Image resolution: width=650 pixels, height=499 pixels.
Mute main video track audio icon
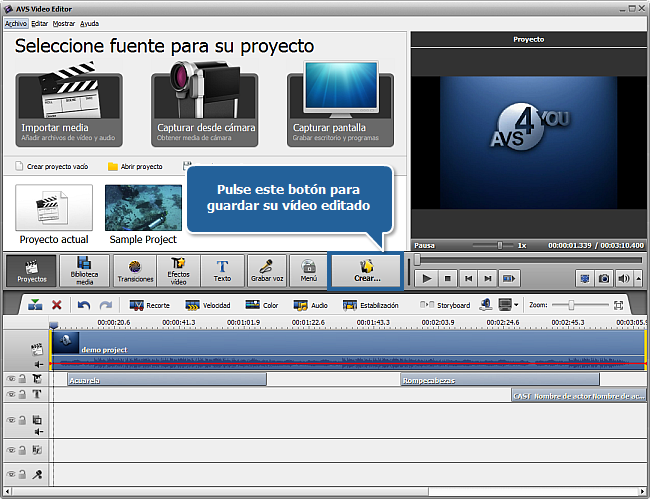(39, 364)
